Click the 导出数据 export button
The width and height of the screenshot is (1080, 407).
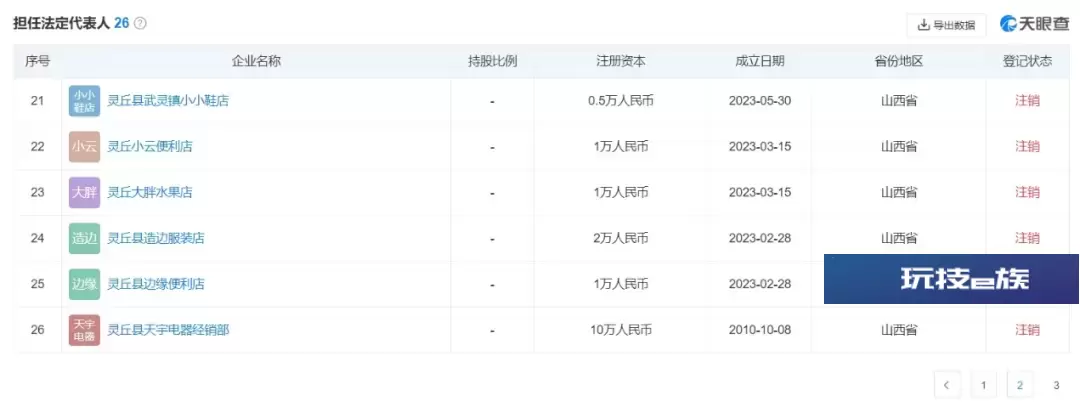946,25
